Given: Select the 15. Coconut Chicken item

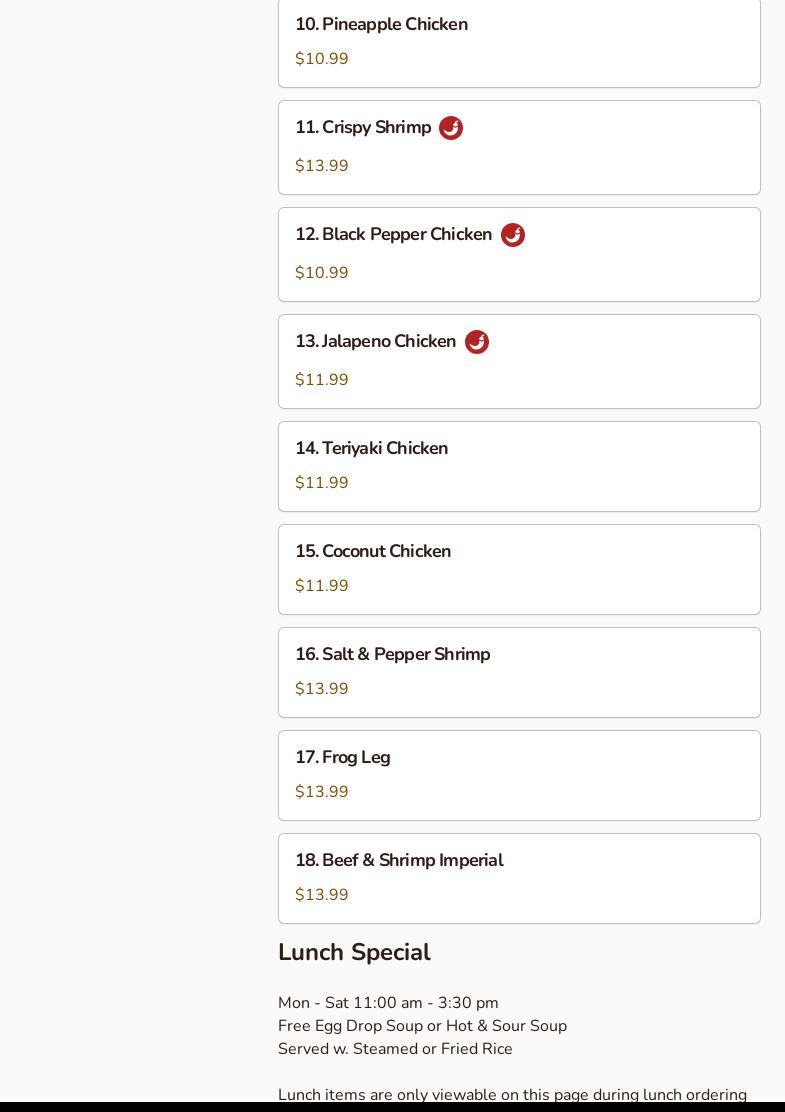Looking at the screenshot, I should coord(373,552).
